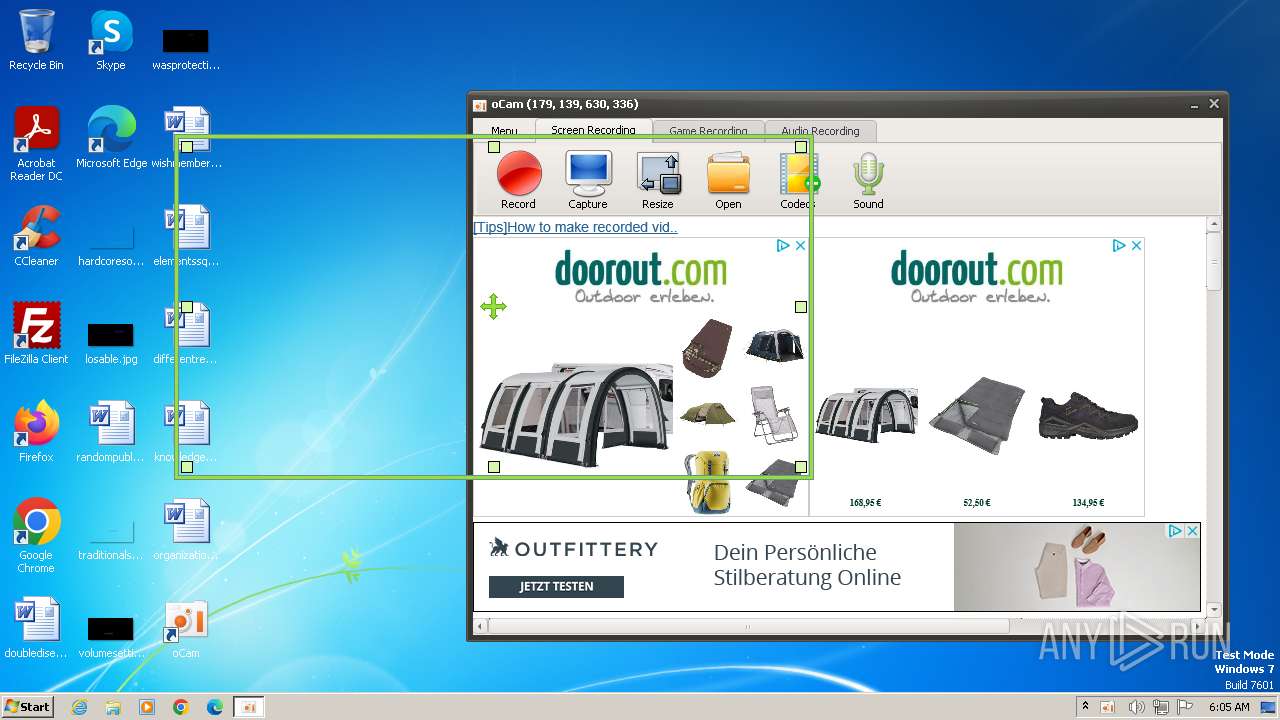Screen dimensions: 1280x720
Task: Select the oCam desktop shortcut
Action: click(x=185, y=629)
